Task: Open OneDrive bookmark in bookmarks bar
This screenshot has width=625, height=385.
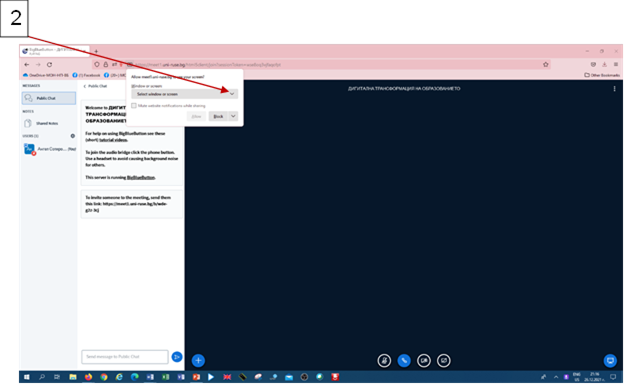Action: pos(45,75)
